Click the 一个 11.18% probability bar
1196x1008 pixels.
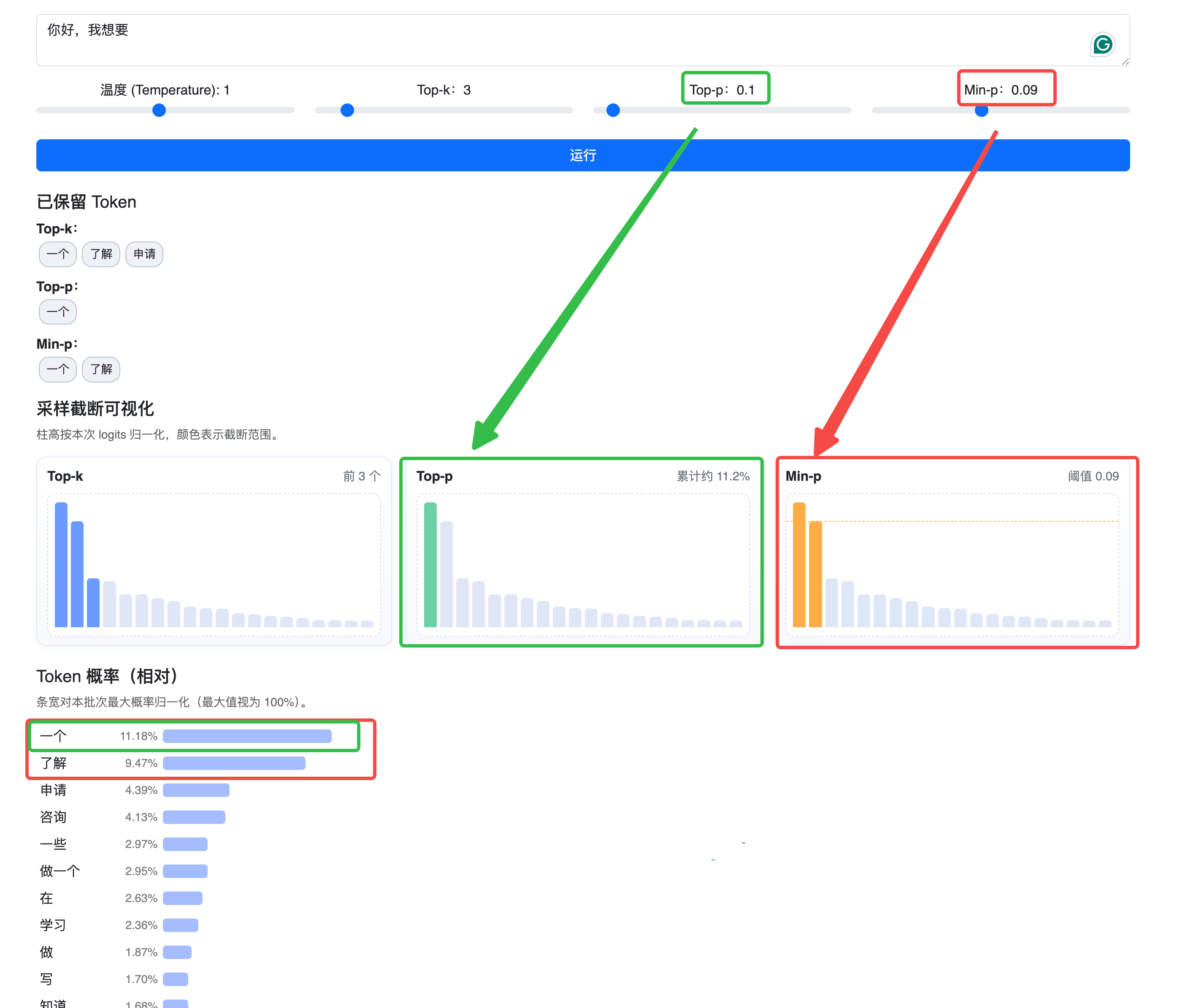click(x=247, y=736)
